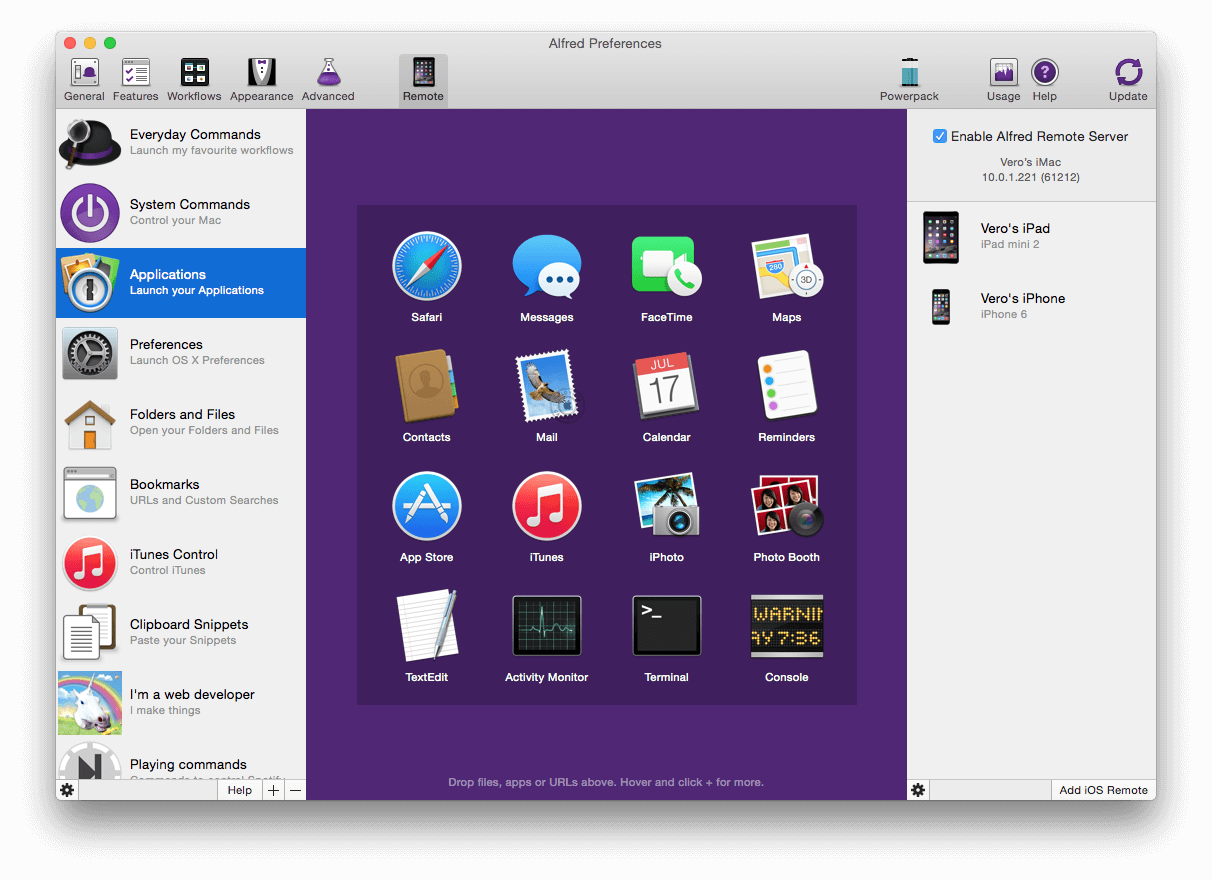Open the Usage statistics panel
Viewport: 1212px width, 880px height.
(x=1003, y=78)
